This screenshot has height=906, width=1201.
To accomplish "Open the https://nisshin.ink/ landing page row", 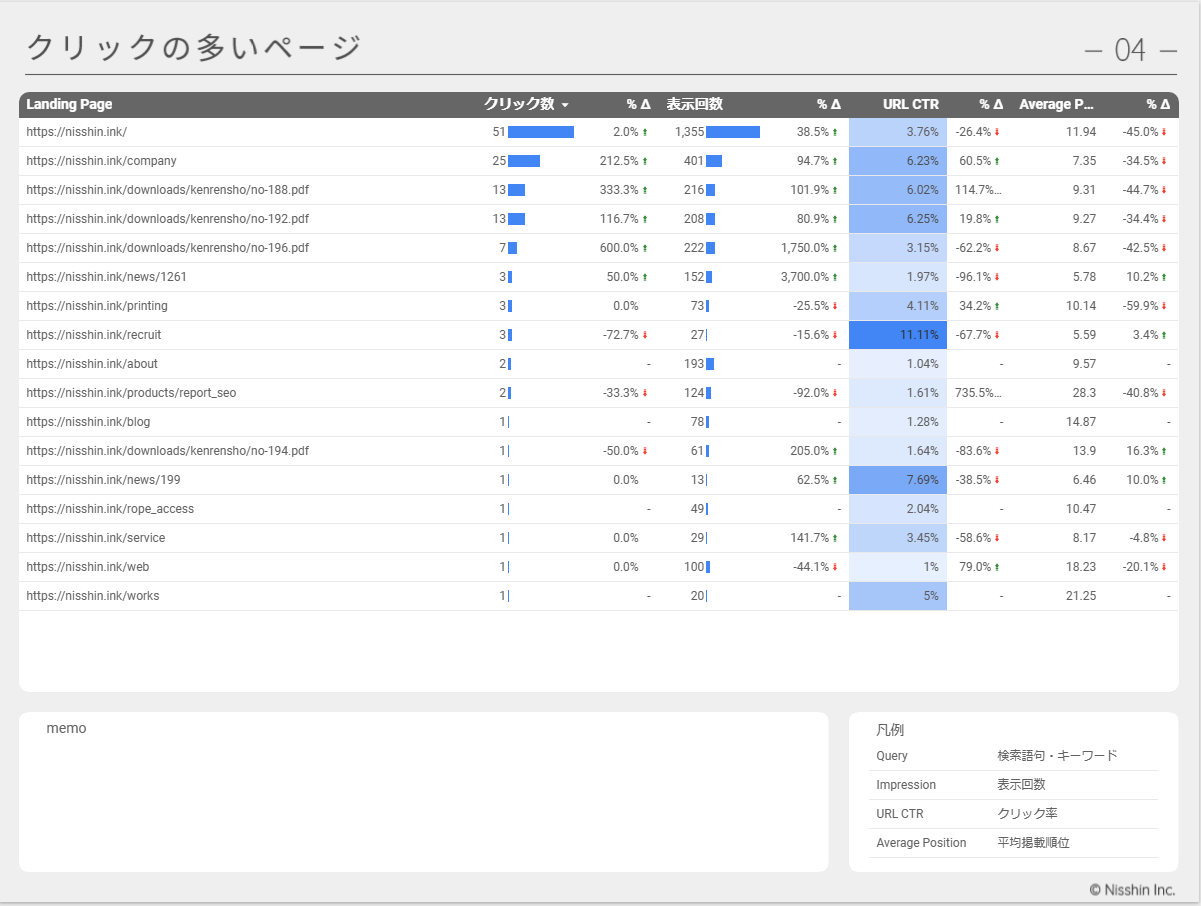I will pos(598,132).
